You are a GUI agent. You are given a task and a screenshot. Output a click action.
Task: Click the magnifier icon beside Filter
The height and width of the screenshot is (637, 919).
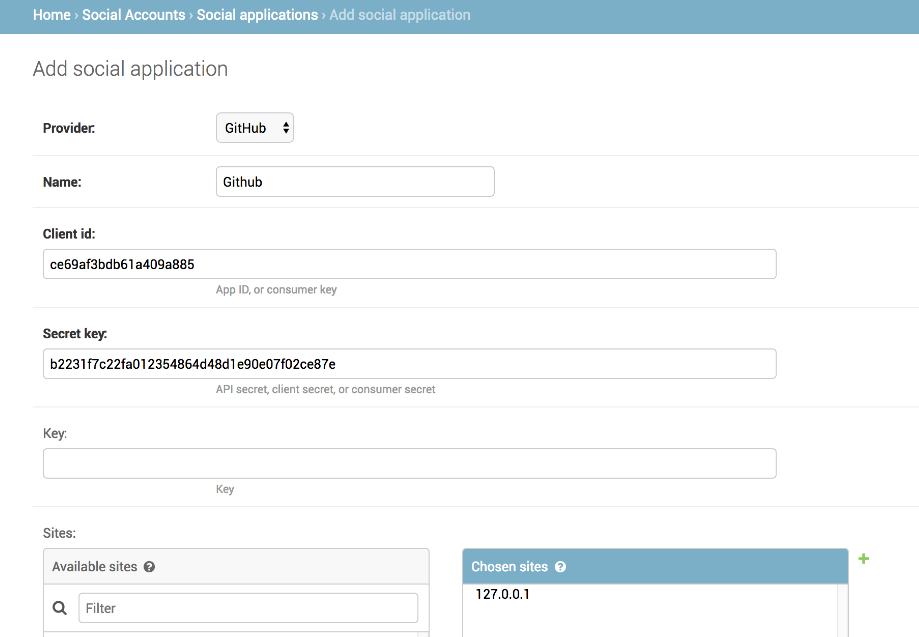60,608
